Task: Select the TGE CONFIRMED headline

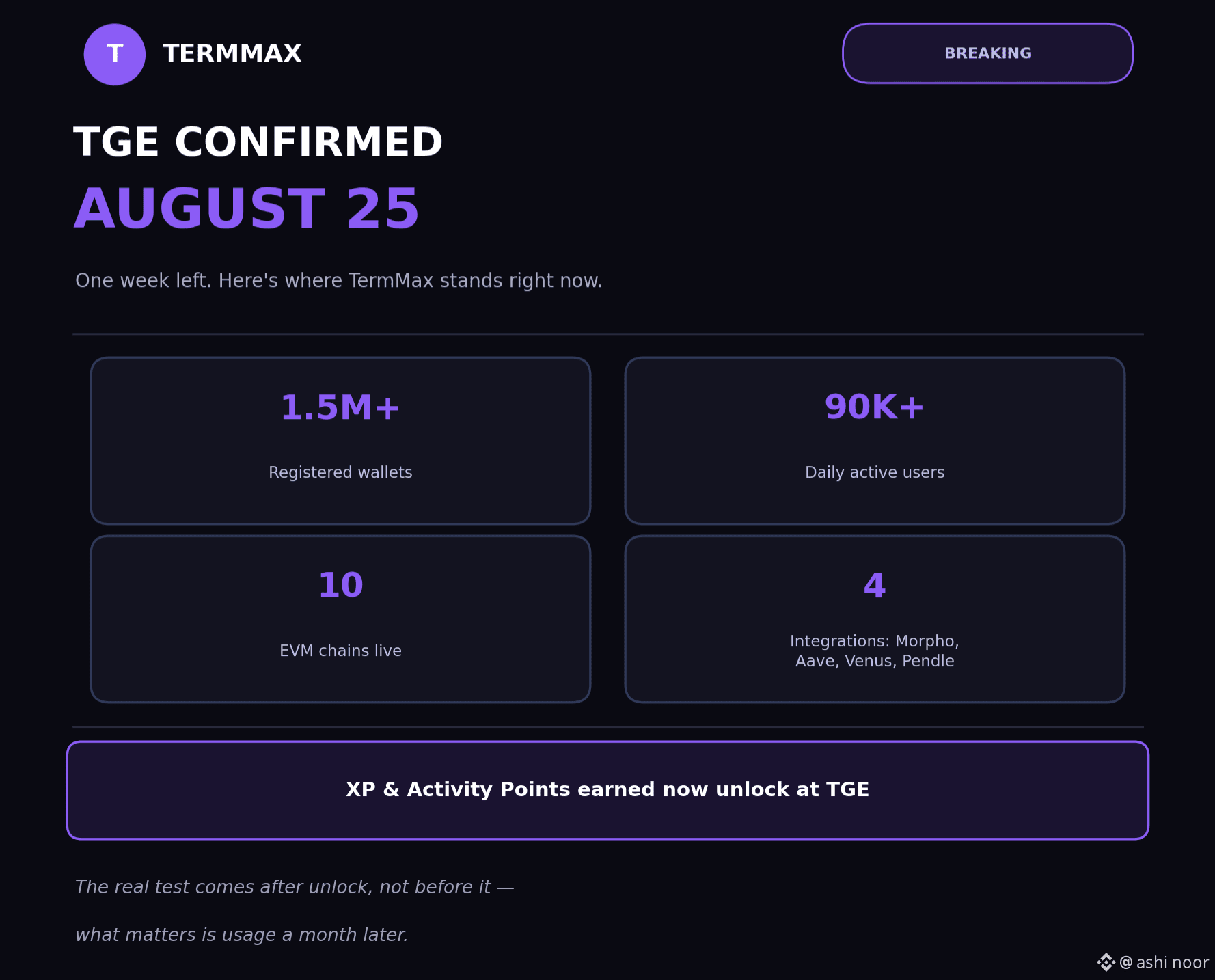Action: coord(258,142)
